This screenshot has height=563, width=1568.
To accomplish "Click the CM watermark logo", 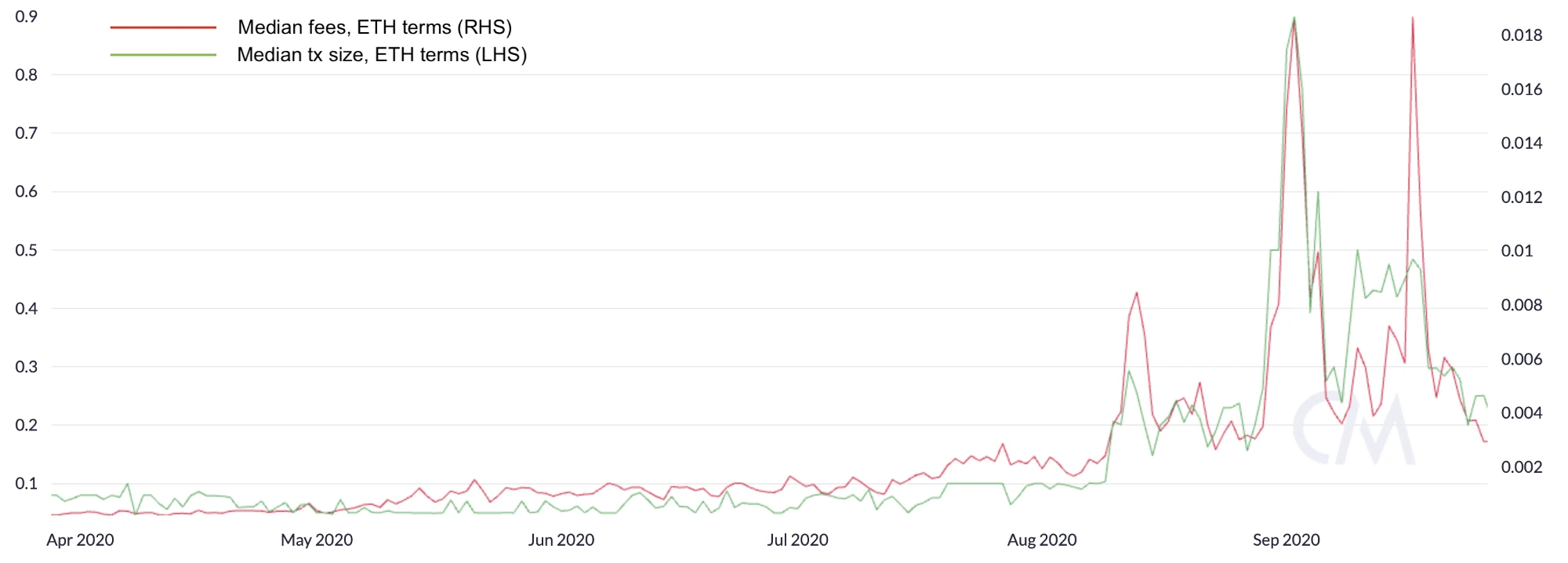I will [x=1353, y=429].
